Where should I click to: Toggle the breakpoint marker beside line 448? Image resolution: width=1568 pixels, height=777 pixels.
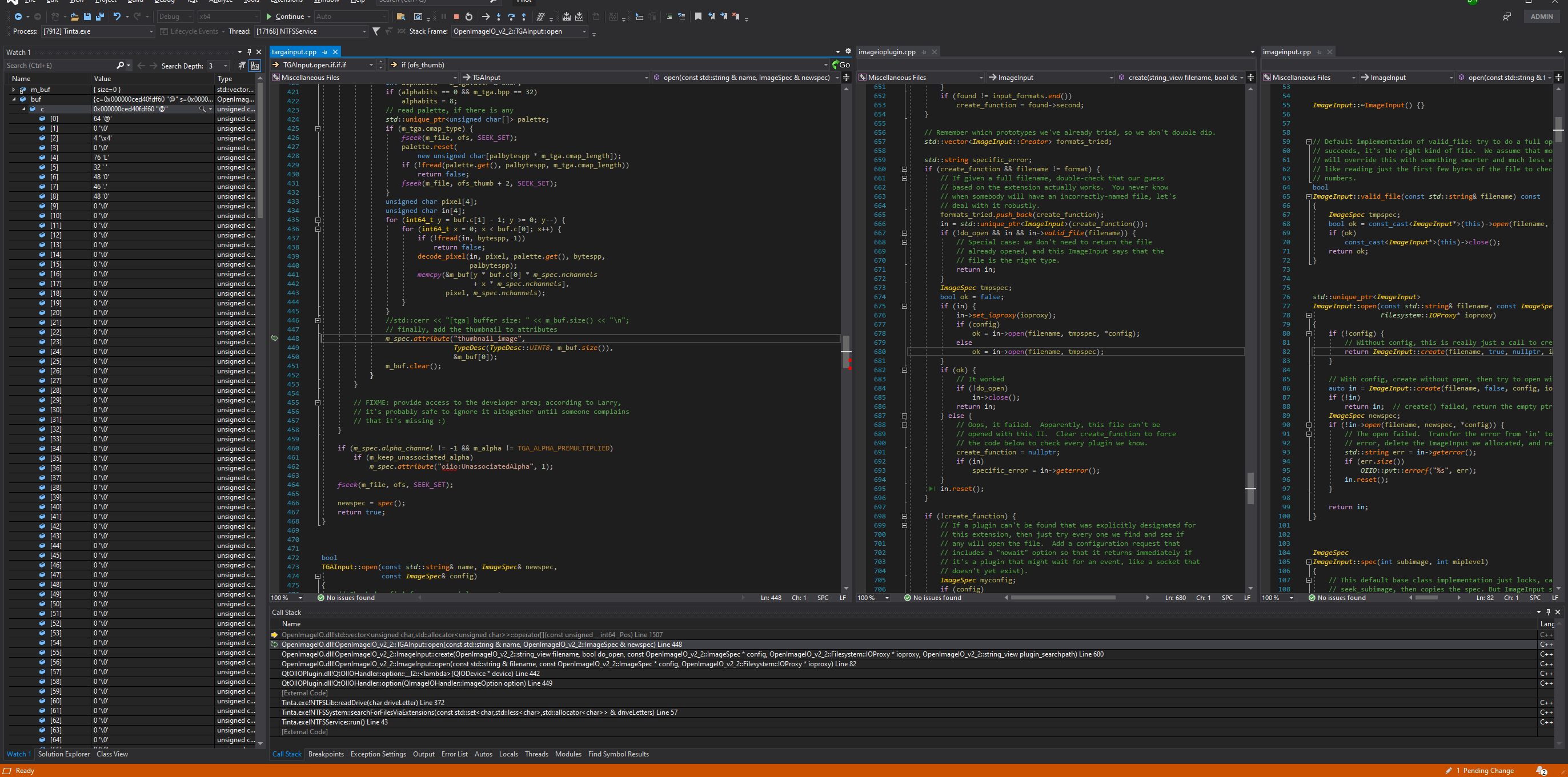tap(275, 339)
